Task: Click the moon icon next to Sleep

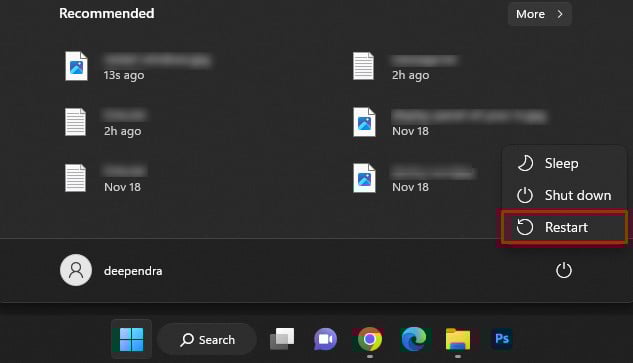Action: tap(525, 164)
